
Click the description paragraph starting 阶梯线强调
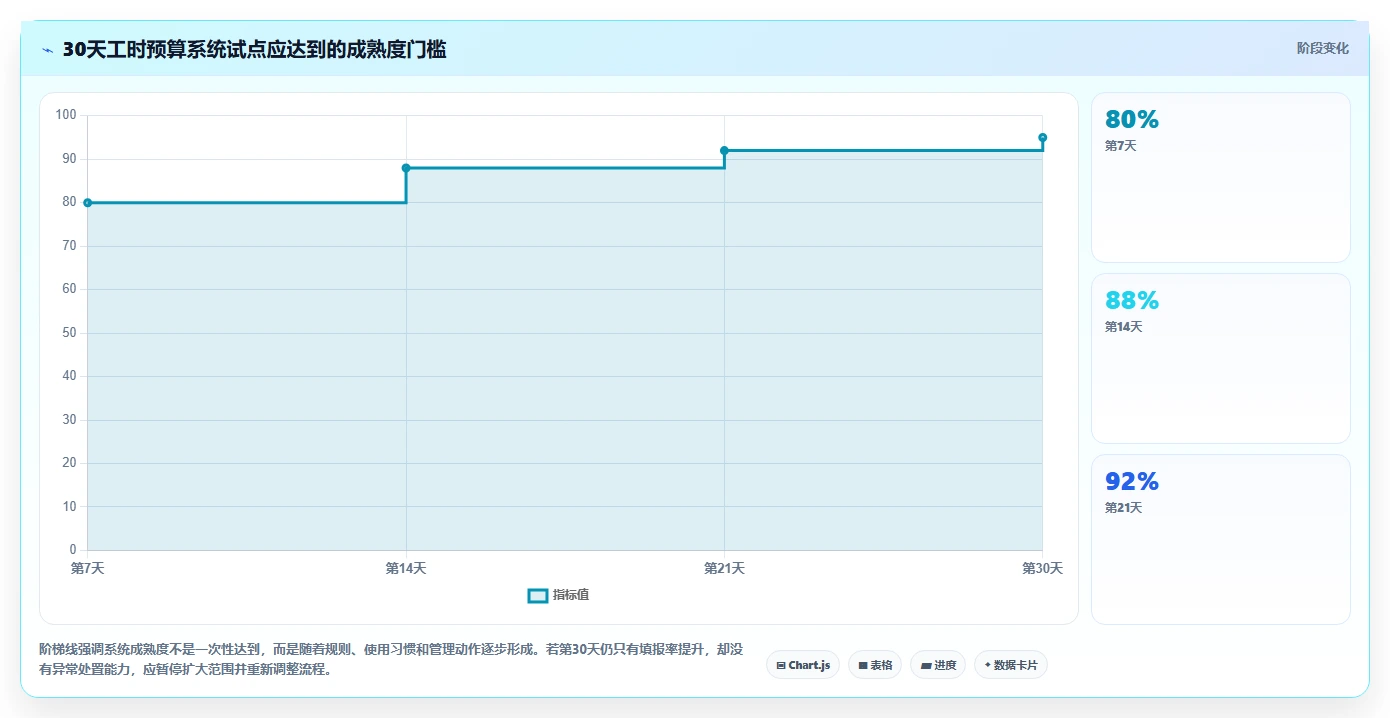[x=391, y=660]
